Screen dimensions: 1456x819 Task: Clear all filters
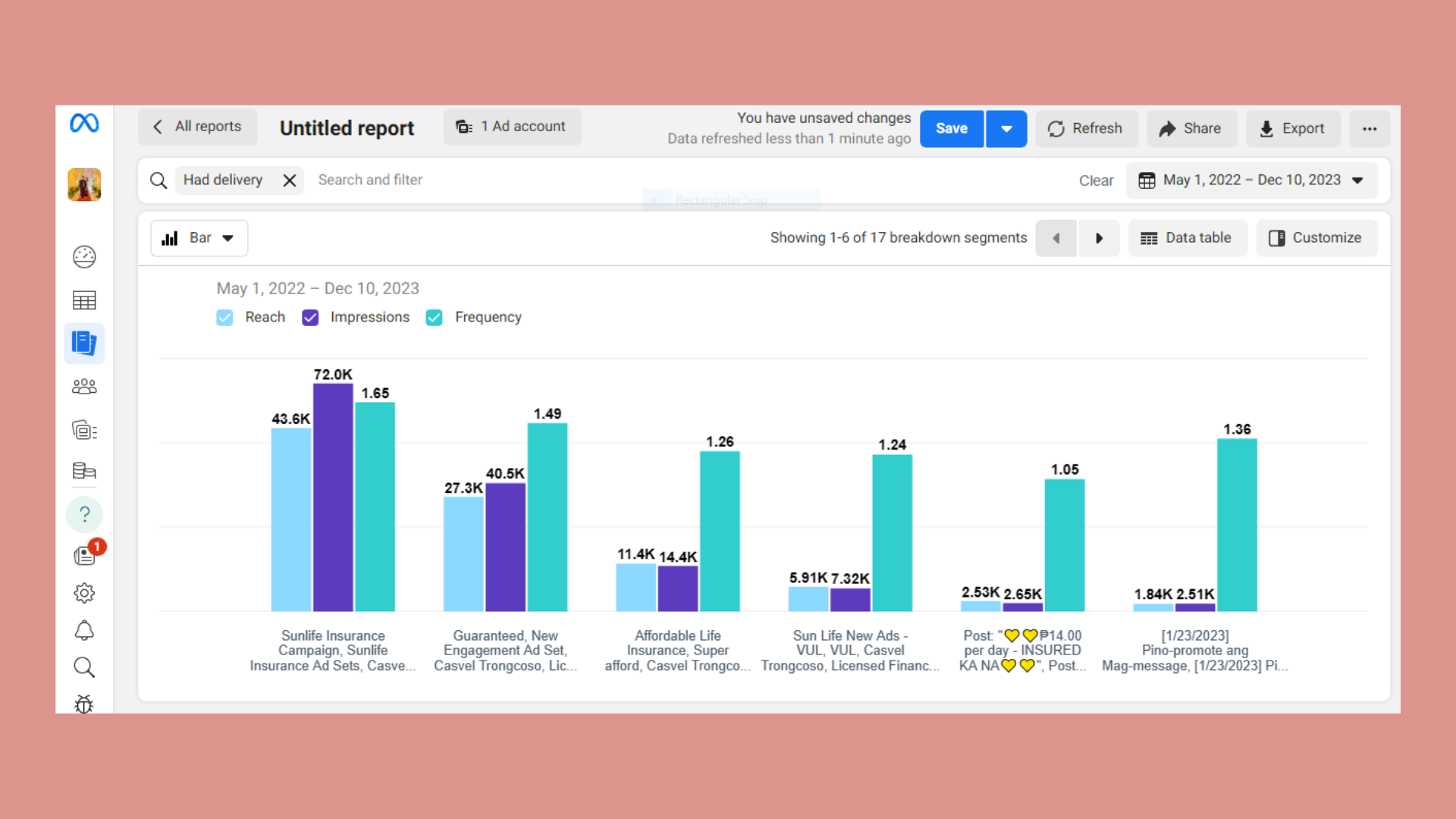[1096, 180]
